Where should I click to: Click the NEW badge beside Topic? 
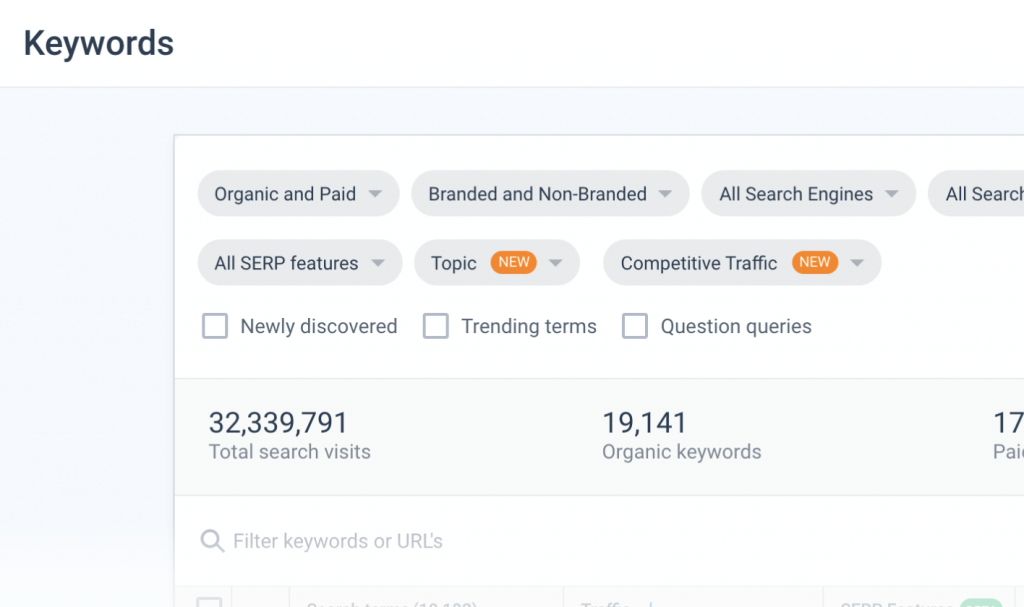514,262
